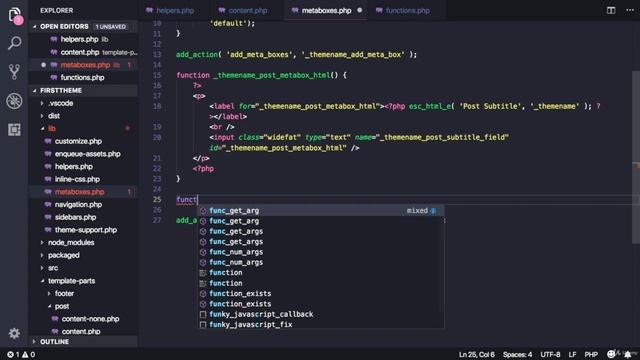This screenshot has height=360, width=640.
Task: Choose funky_javascript_fix suggestion
Action: [x=321, y=324]
